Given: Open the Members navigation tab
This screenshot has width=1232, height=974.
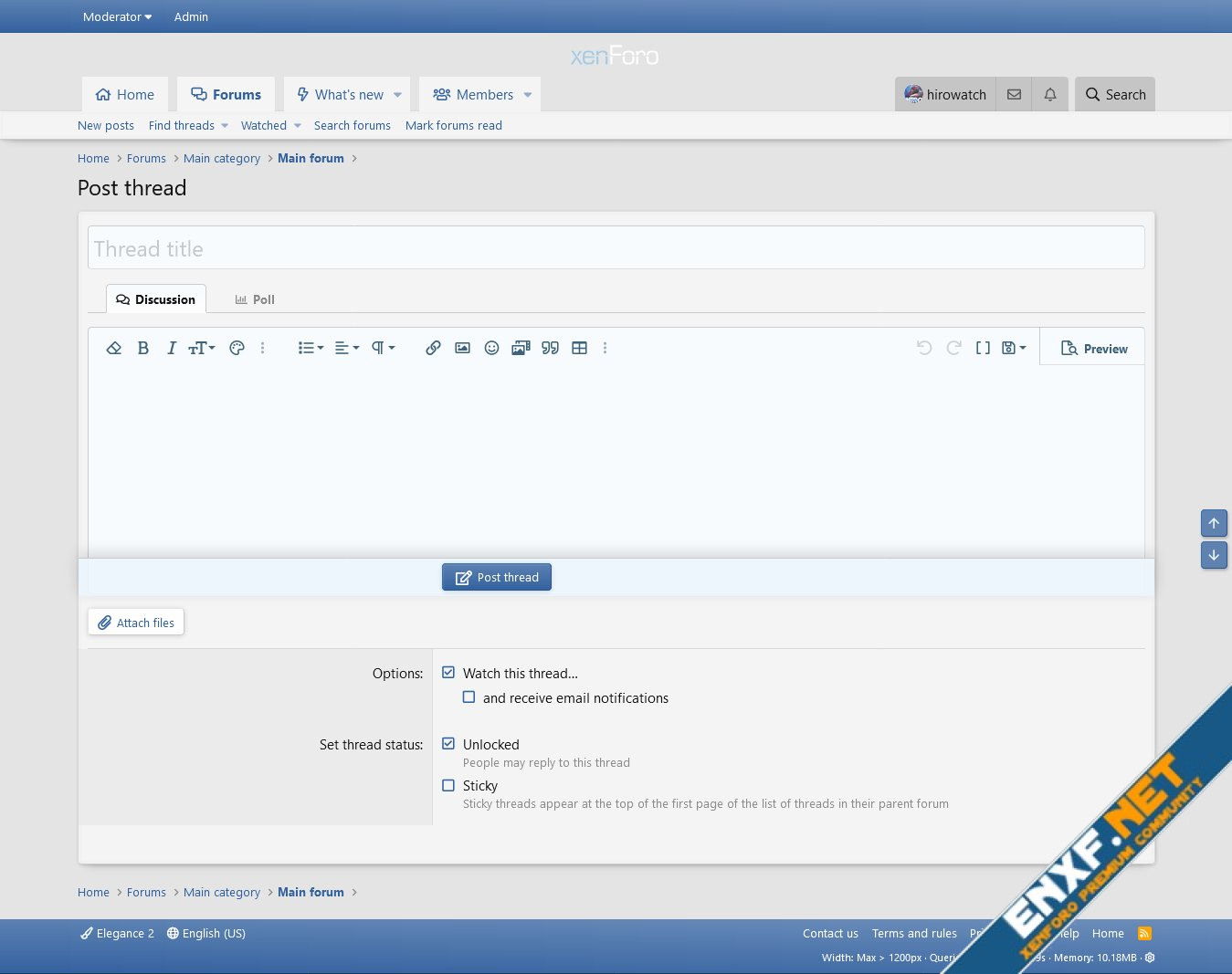Looking at the screenshot, I should [473, 95].
